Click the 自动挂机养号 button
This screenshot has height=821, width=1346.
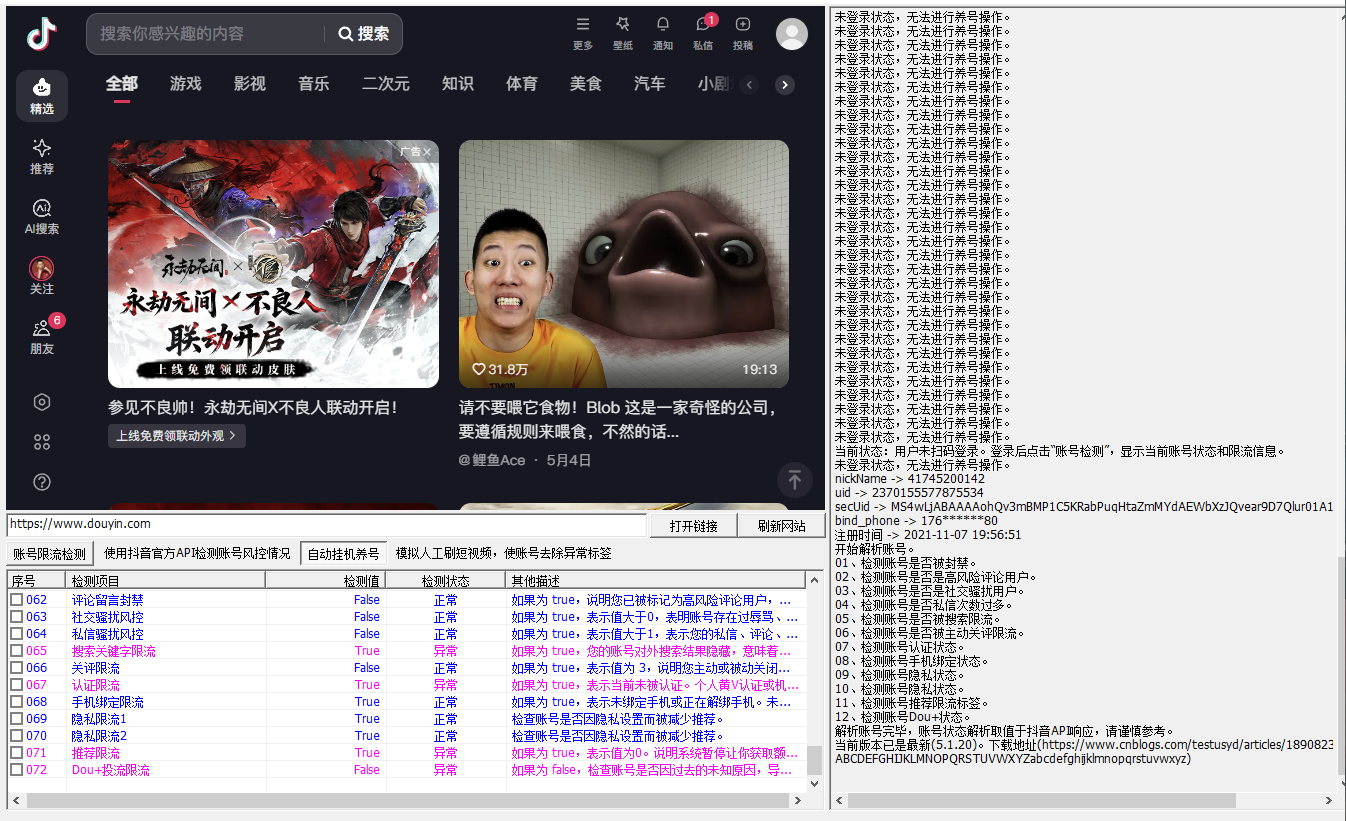[343, 554]
